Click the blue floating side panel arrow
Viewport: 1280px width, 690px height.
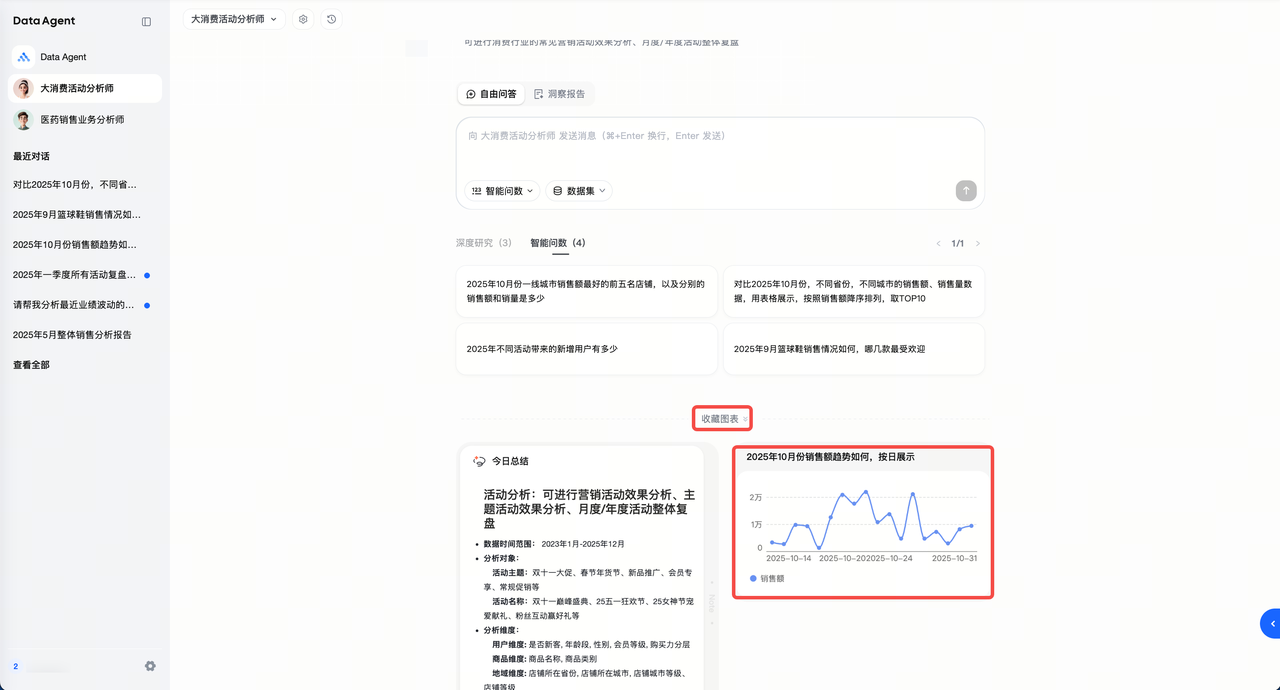(1271, 623)
